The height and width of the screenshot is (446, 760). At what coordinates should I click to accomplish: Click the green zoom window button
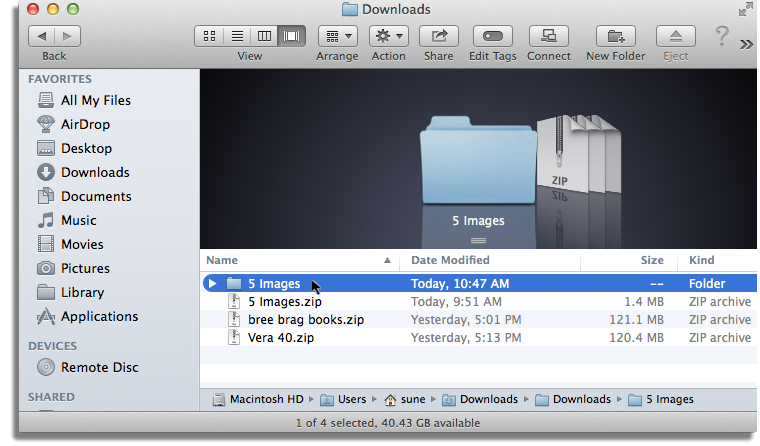[73, 9]
